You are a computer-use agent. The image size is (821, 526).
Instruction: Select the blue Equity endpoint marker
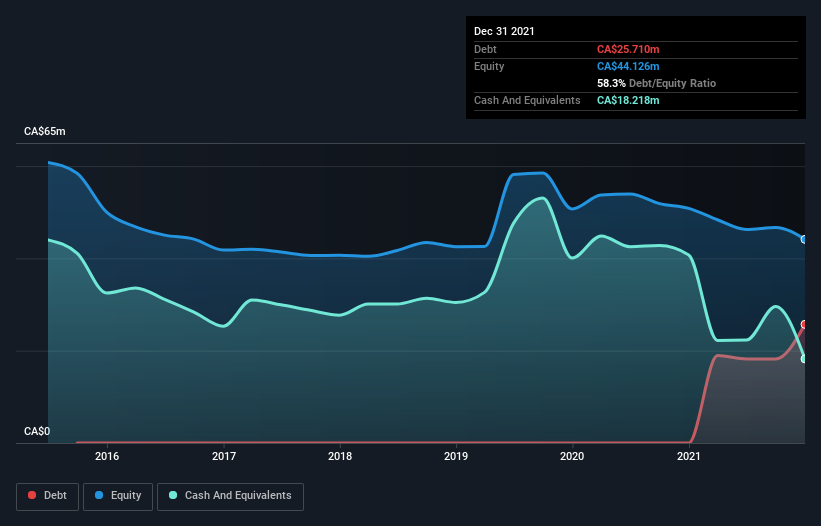click(x=804, y=239)
